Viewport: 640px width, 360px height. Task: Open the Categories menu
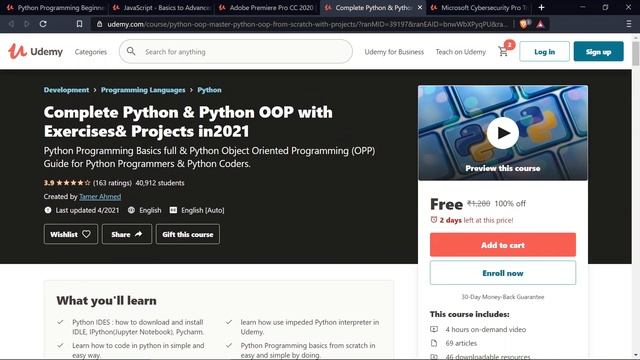[91, 52]
